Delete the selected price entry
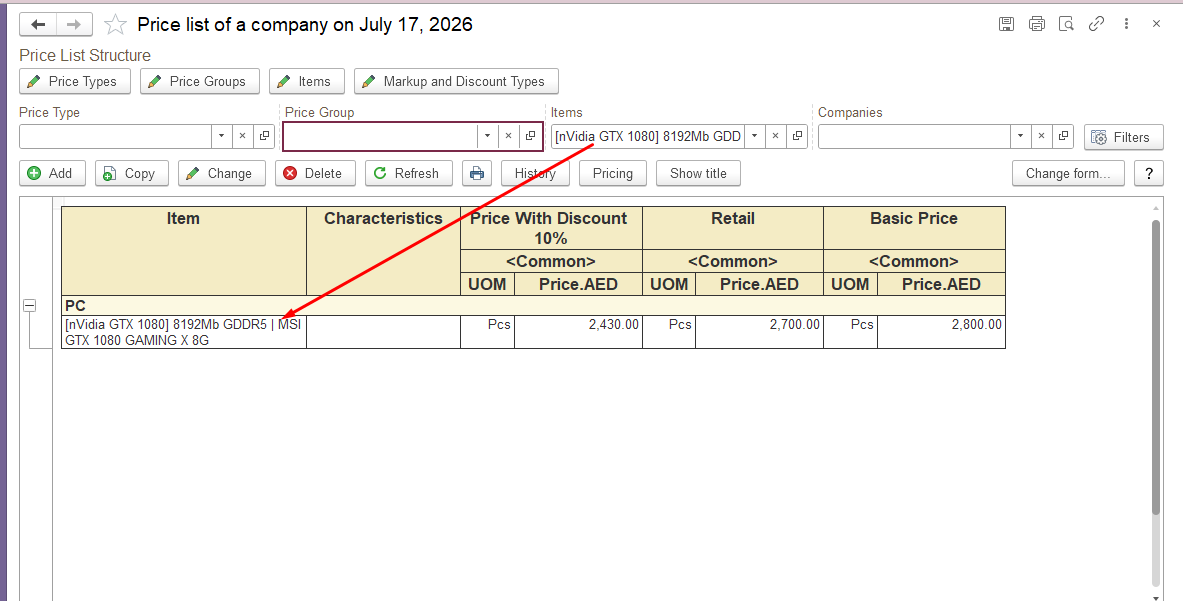 click(x=315, y=173)
